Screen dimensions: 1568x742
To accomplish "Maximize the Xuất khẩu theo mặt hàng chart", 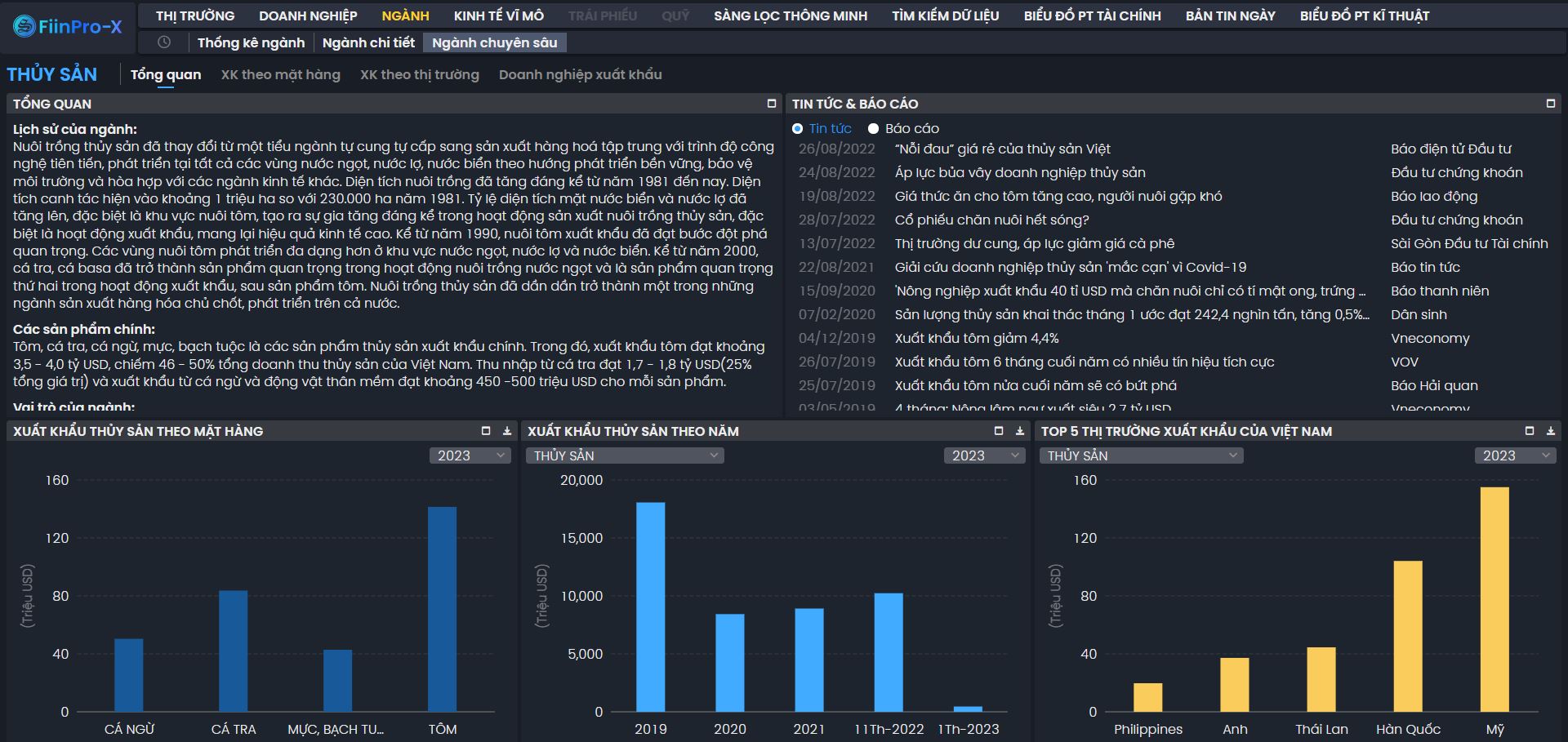I will click(486, 431).
